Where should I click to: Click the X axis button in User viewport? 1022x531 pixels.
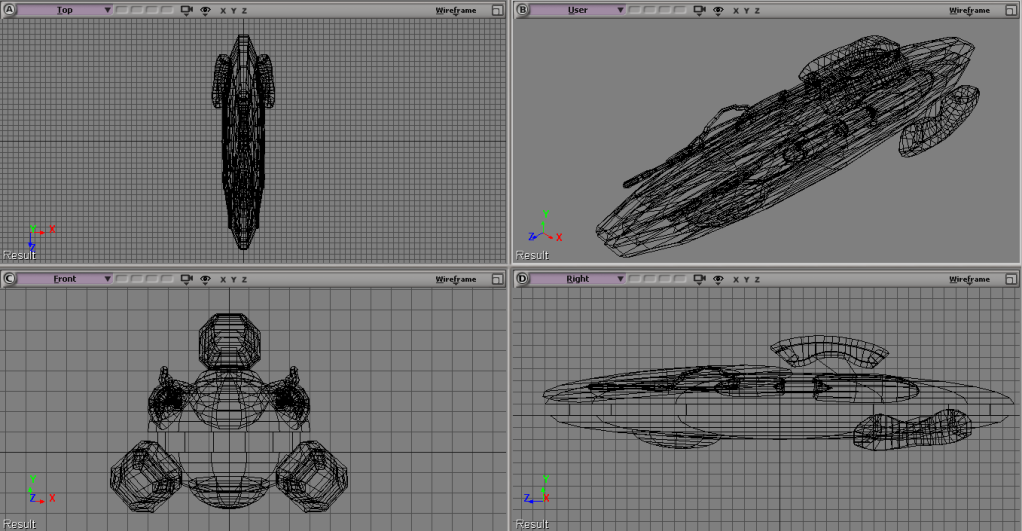coord(736,11)
